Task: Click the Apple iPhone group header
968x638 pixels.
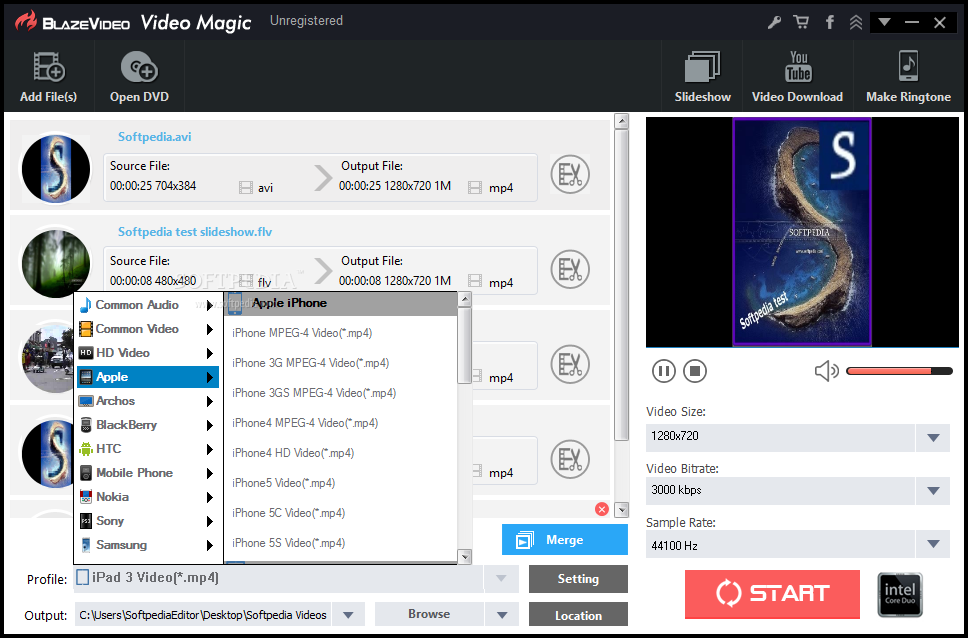Action: 341,303
